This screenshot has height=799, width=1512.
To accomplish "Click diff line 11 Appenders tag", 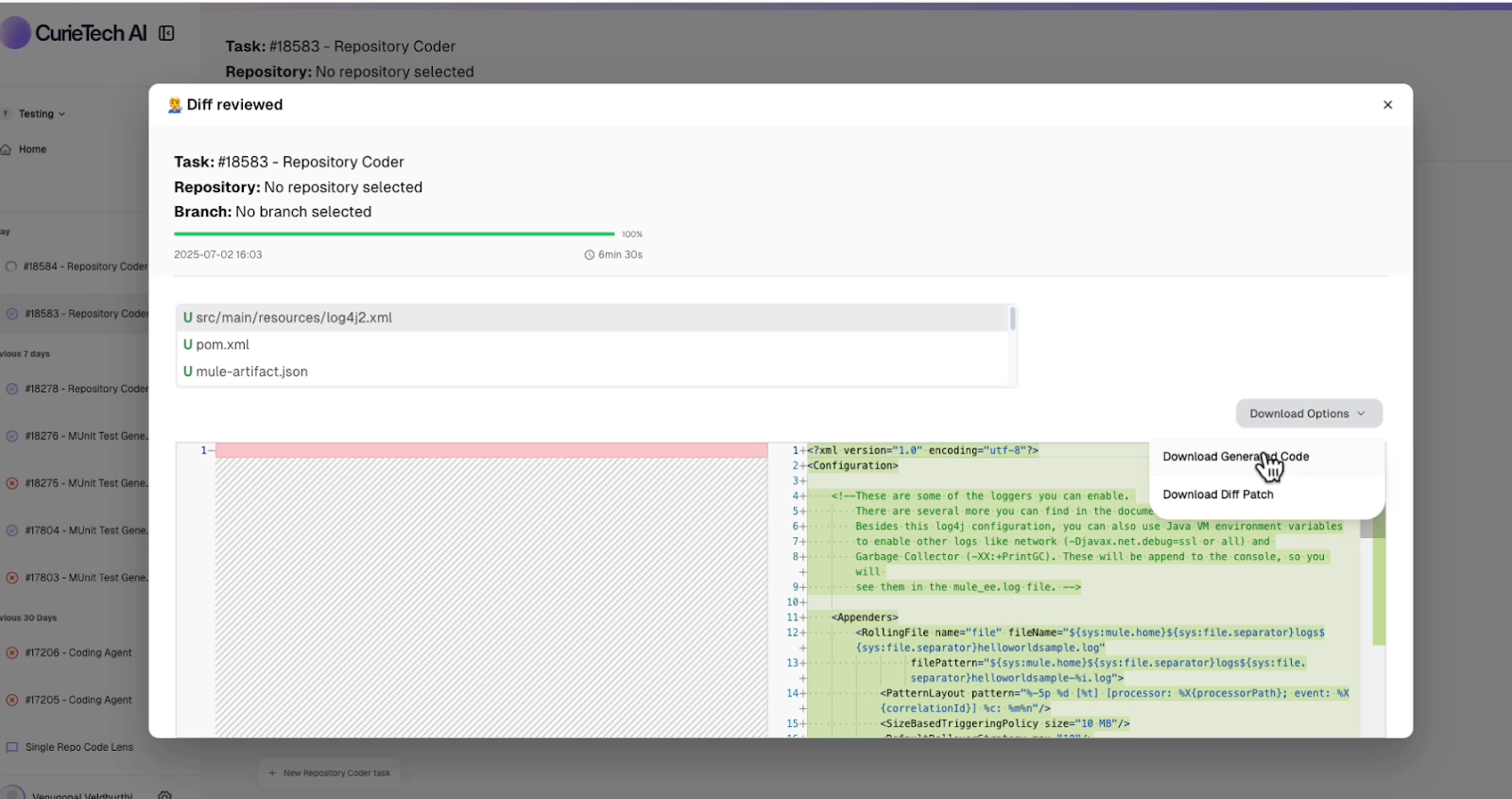I will pyautogui.click(x=865, y=617).
